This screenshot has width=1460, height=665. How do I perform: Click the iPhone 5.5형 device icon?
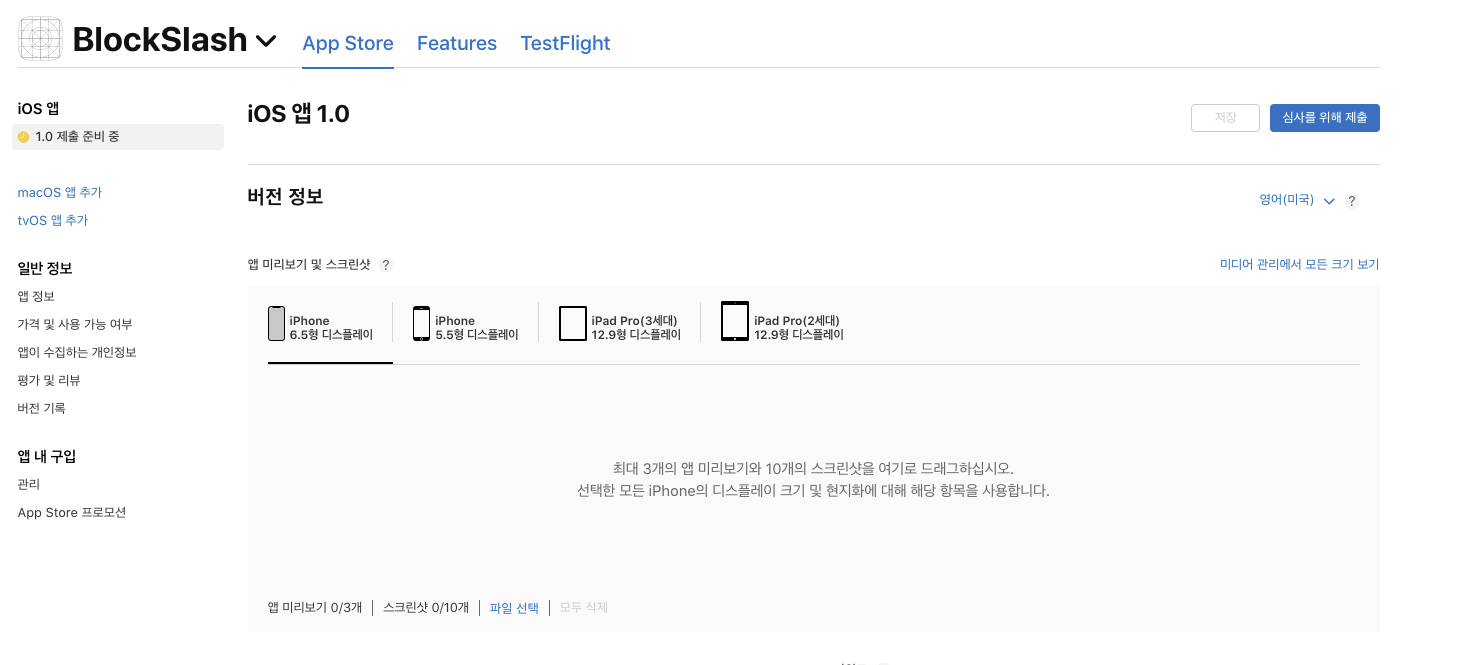[x=422, y=324]
